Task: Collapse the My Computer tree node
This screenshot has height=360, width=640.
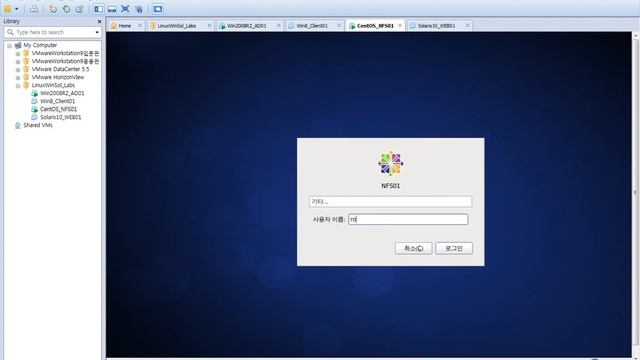Action: [9, 46]
